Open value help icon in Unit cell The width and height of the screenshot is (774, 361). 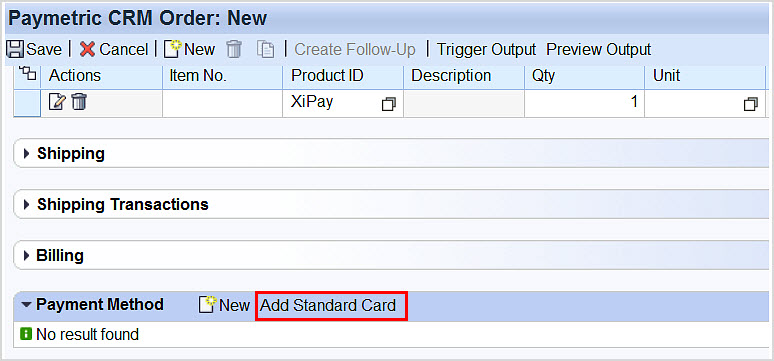pos(751,104)
